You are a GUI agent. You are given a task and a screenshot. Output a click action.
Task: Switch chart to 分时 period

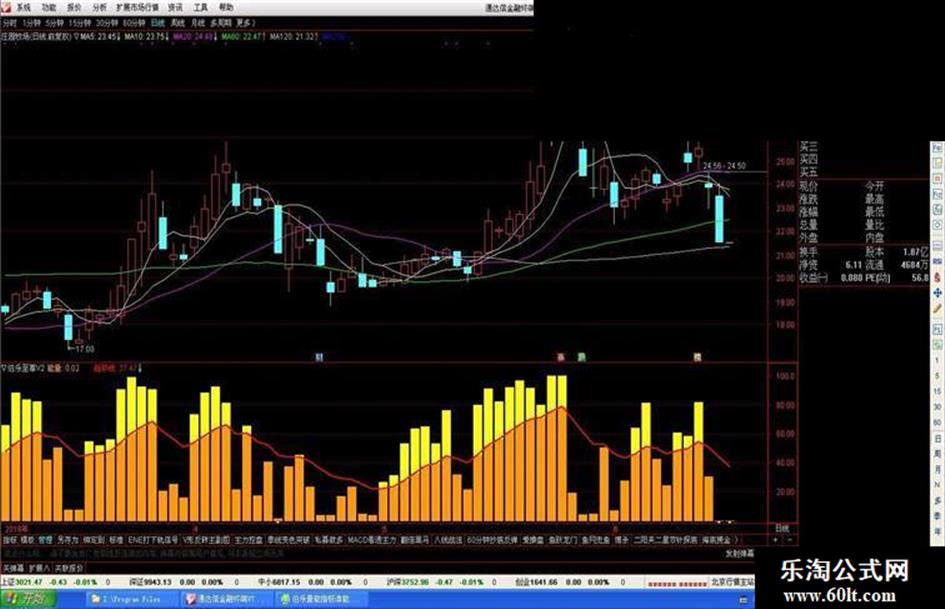[10, 23]
